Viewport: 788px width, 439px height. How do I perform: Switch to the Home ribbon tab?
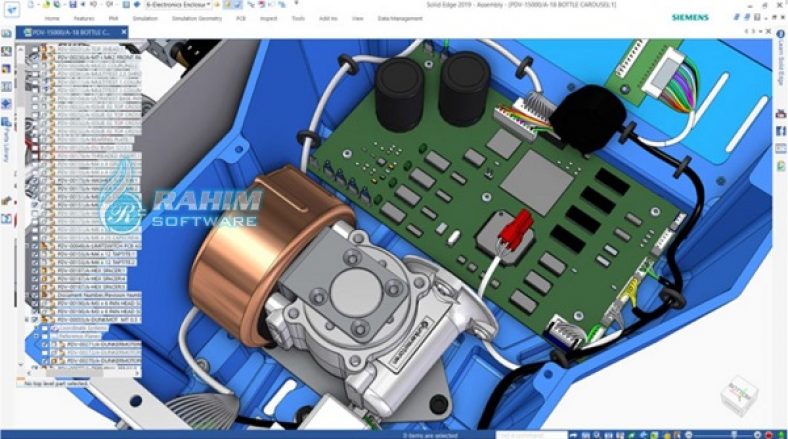(52, 19)
